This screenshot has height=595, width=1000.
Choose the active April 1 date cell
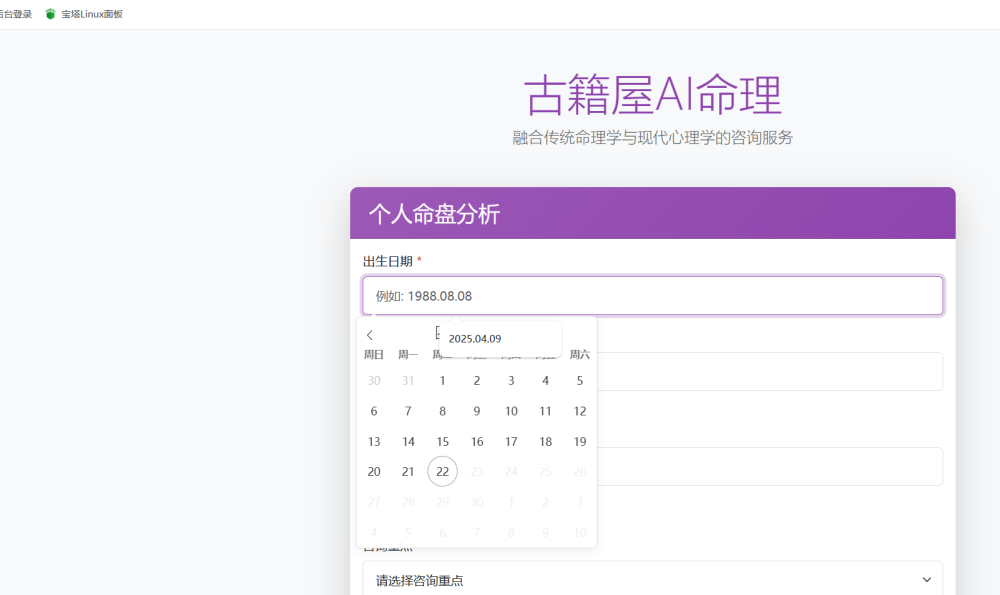tap(443, 380)
